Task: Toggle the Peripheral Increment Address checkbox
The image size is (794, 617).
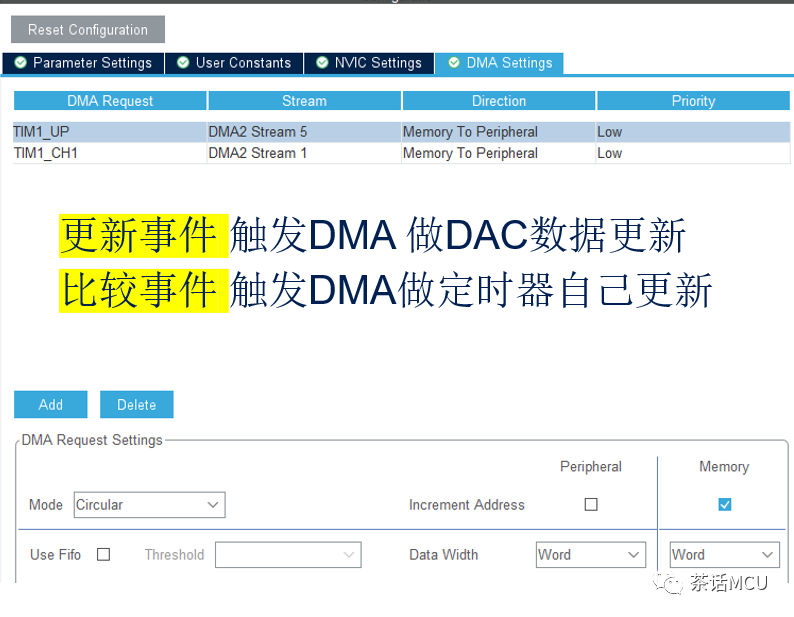Action: pos(591,505)
